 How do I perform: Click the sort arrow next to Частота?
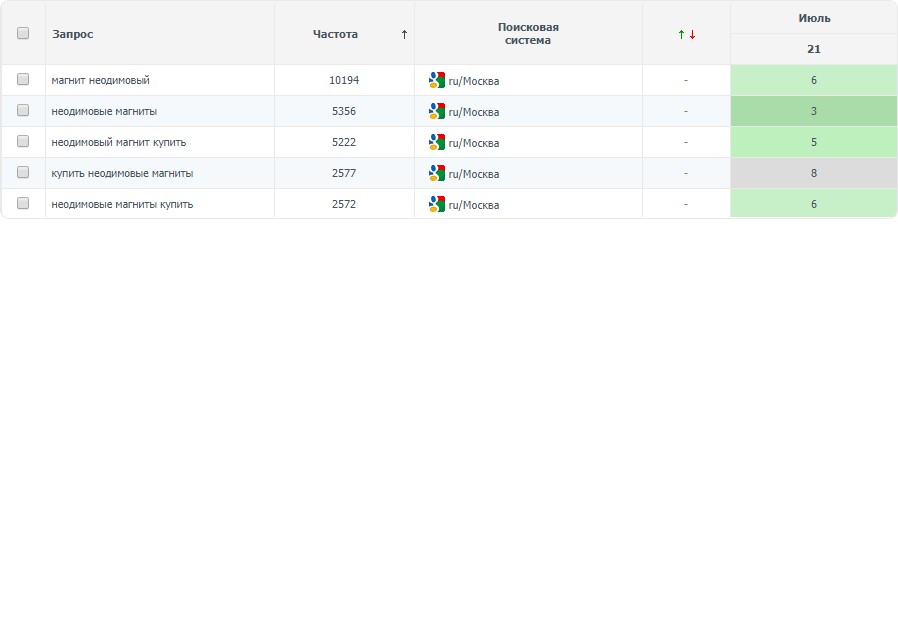click(404, 34)
